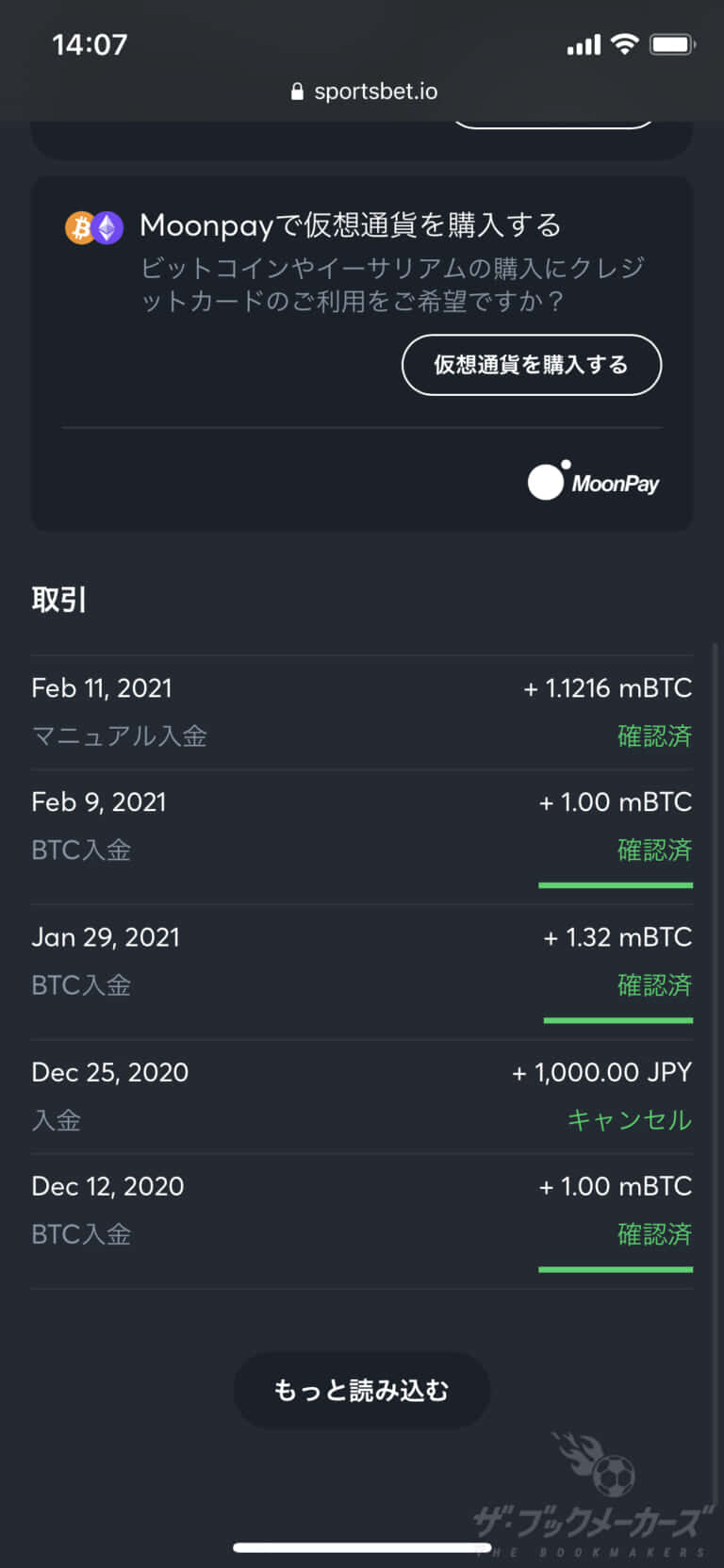Click the 仮想通貨を購入する button
Screen dimensions: 724x1568
(532, 365)
